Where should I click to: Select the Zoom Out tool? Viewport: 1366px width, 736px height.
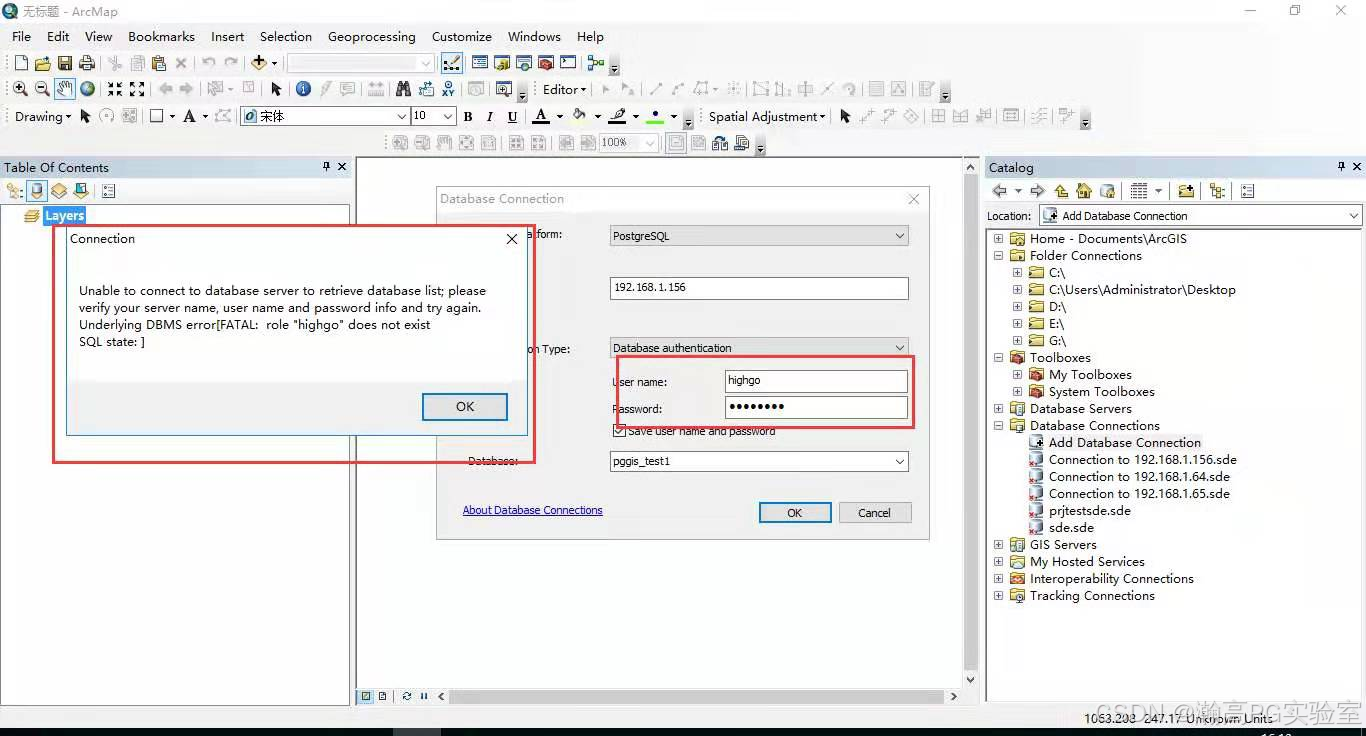(x=42, y=89)
